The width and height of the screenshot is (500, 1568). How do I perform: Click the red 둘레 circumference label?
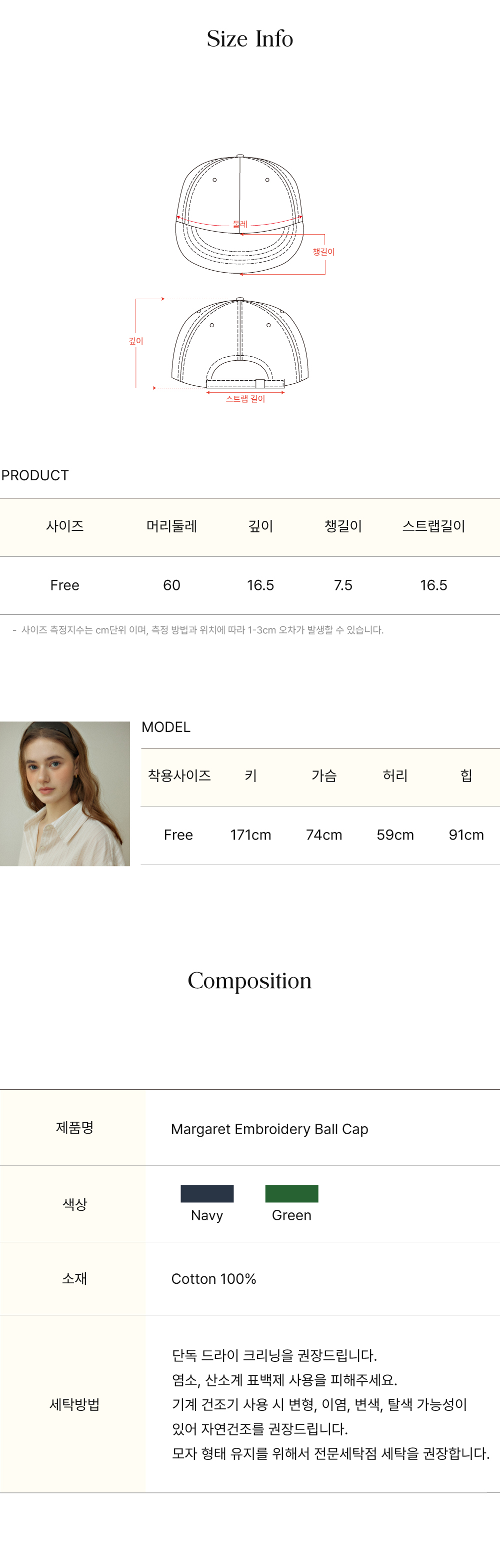tap(240, 224)
